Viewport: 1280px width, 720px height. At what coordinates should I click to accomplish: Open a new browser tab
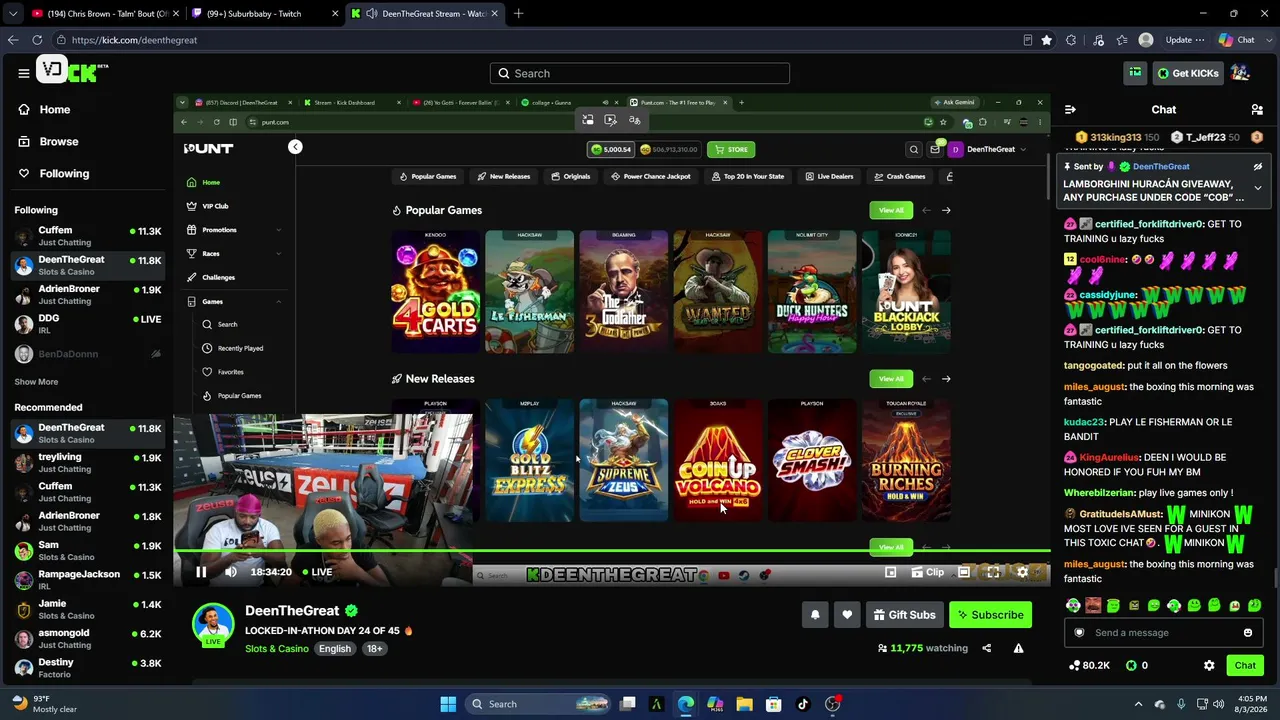[518, 14]
